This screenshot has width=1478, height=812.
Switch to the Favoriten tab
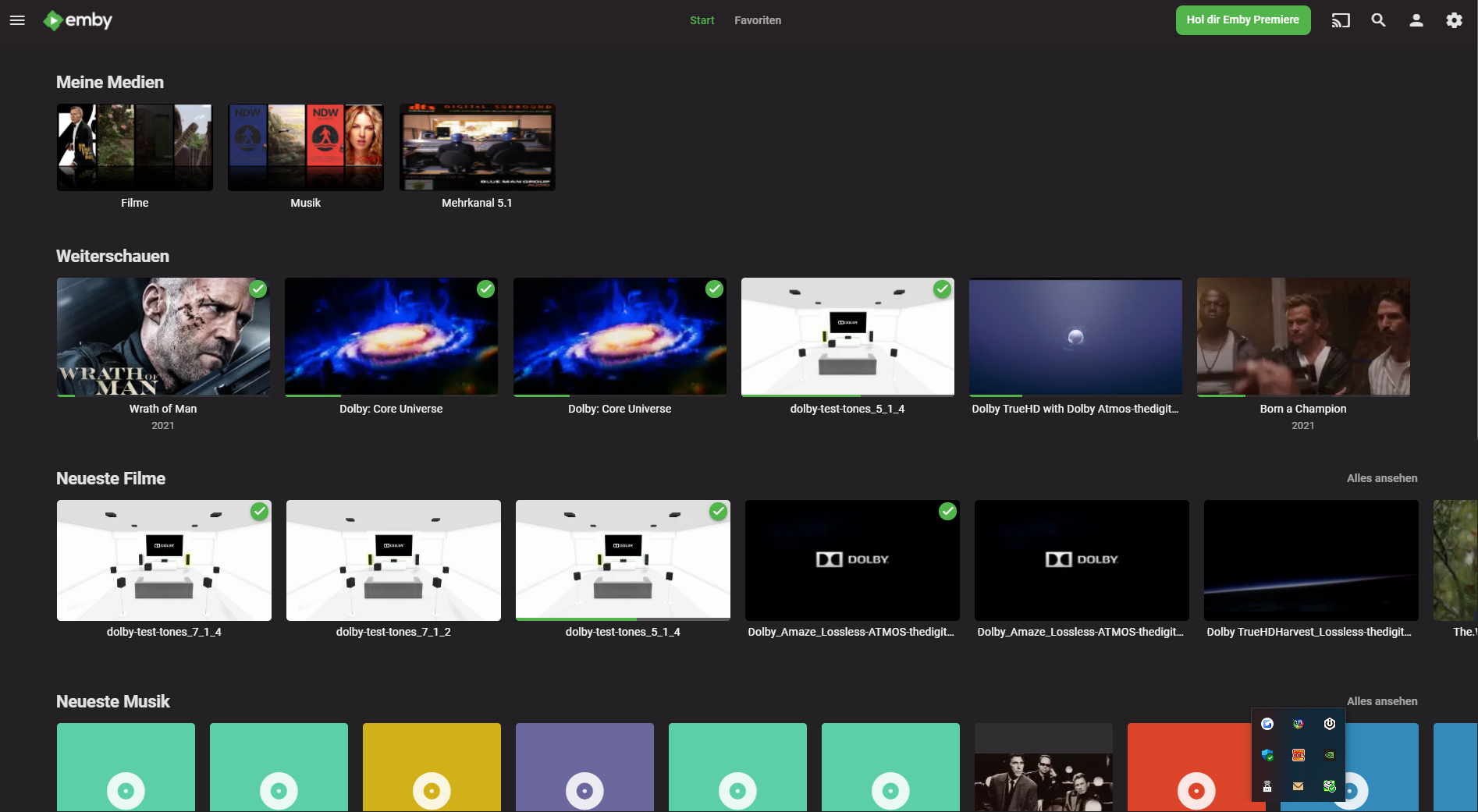[x=758, y=20]
